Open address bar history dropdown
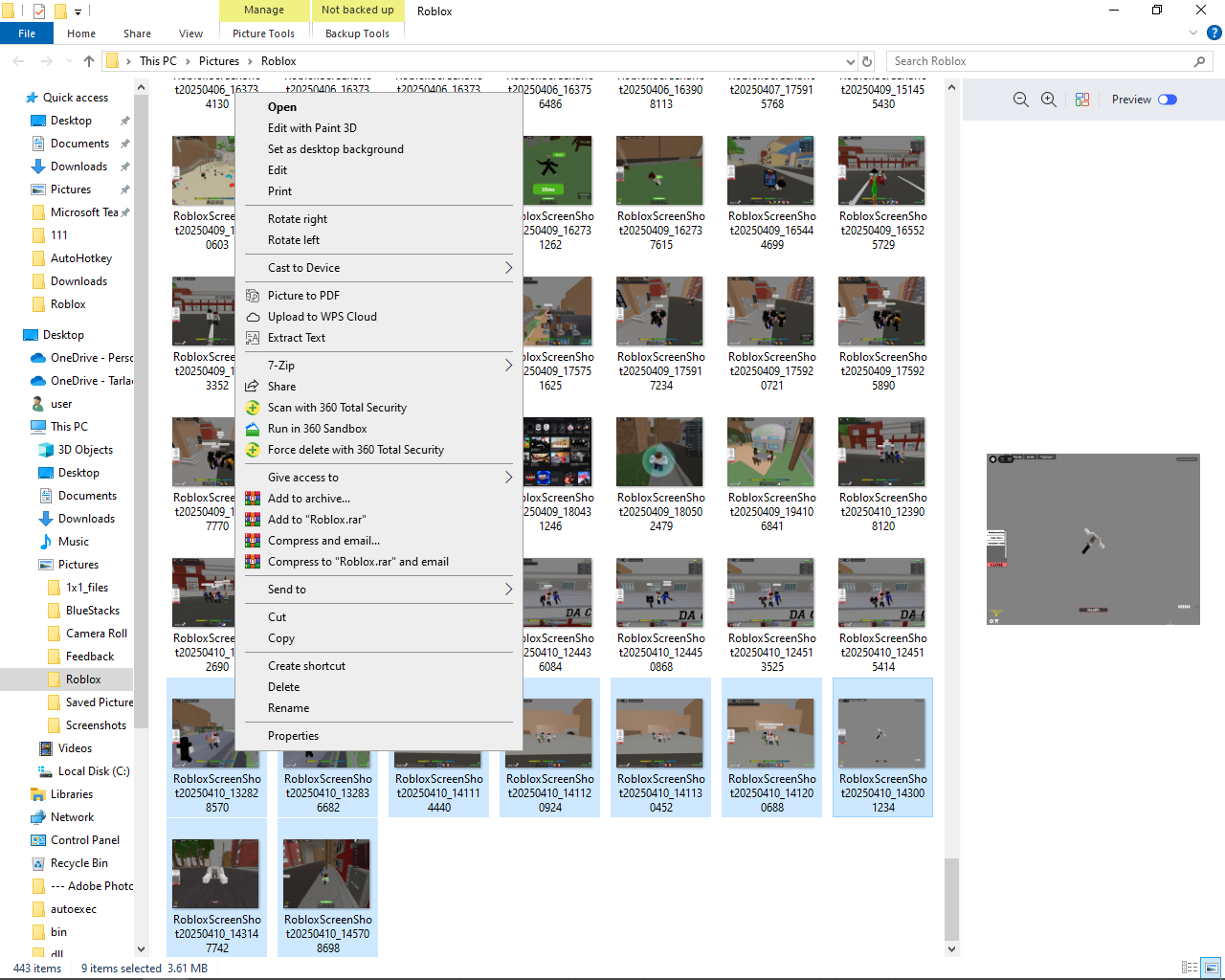Viewport: 1225px width, 980px height. click(850, 61)
